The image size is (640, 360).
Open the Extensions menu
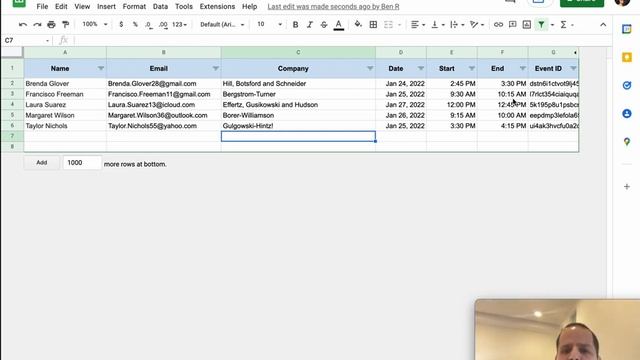(217, 7)
